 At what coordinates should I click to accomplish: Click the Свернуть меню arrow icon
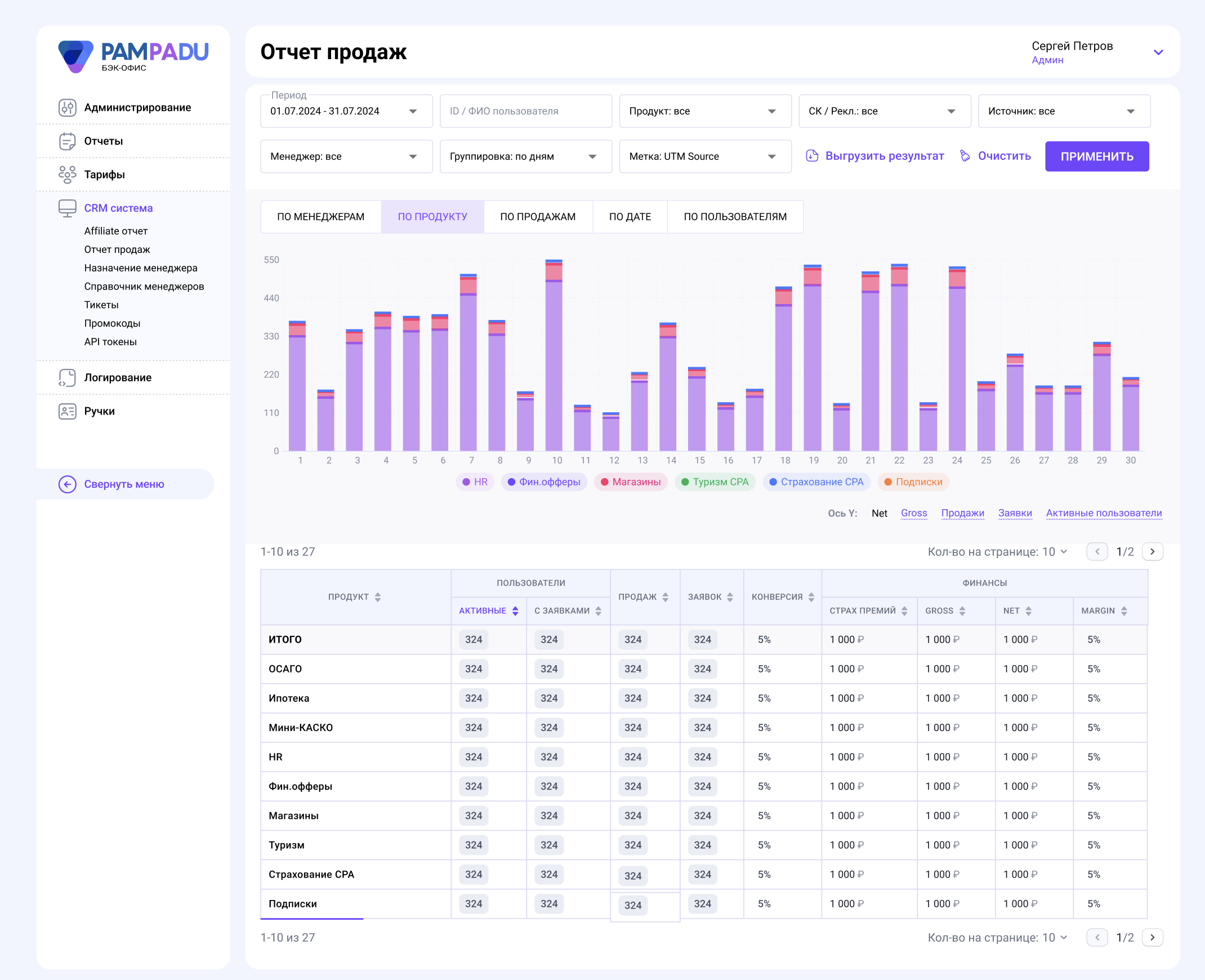[67, 484]
